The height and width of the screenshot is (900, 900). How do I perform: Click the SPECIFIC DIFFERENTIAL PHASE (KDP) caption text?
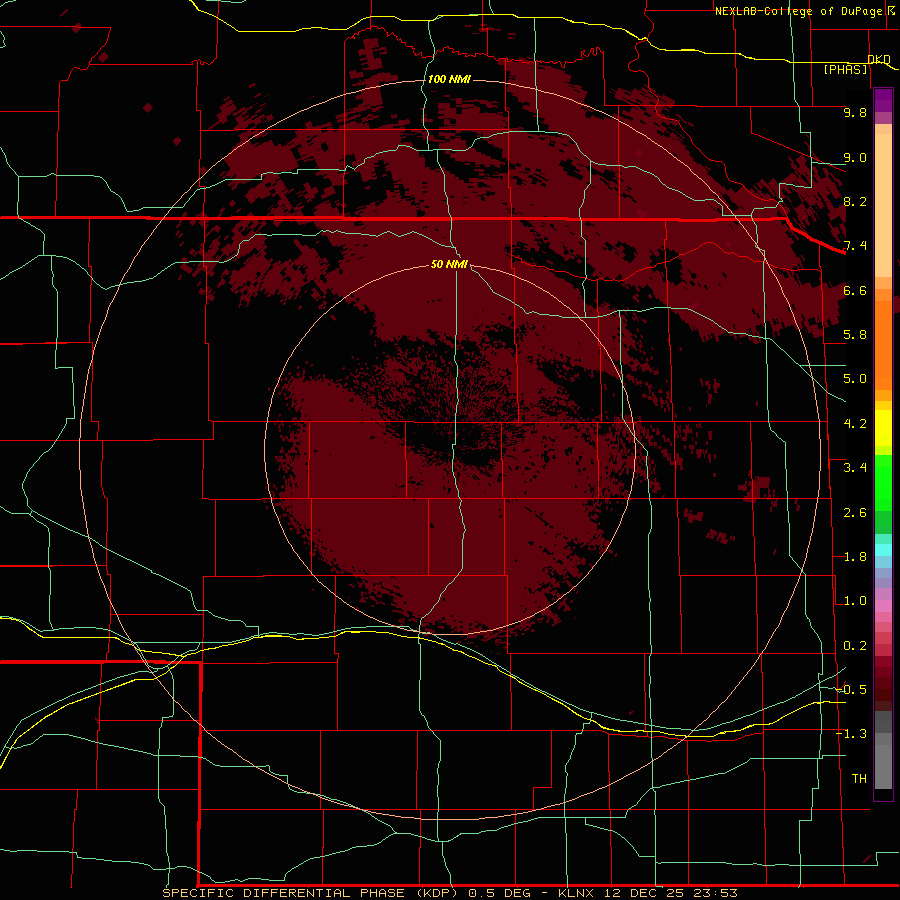click(x=310, y=893)
